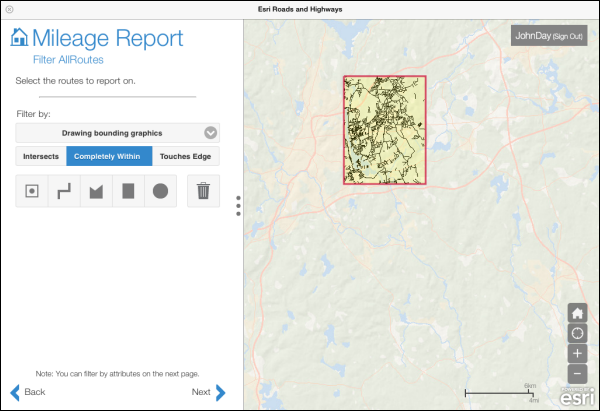Zoom in on the map
Viewport: 600px width, 411px height.
tap(577, 354)
